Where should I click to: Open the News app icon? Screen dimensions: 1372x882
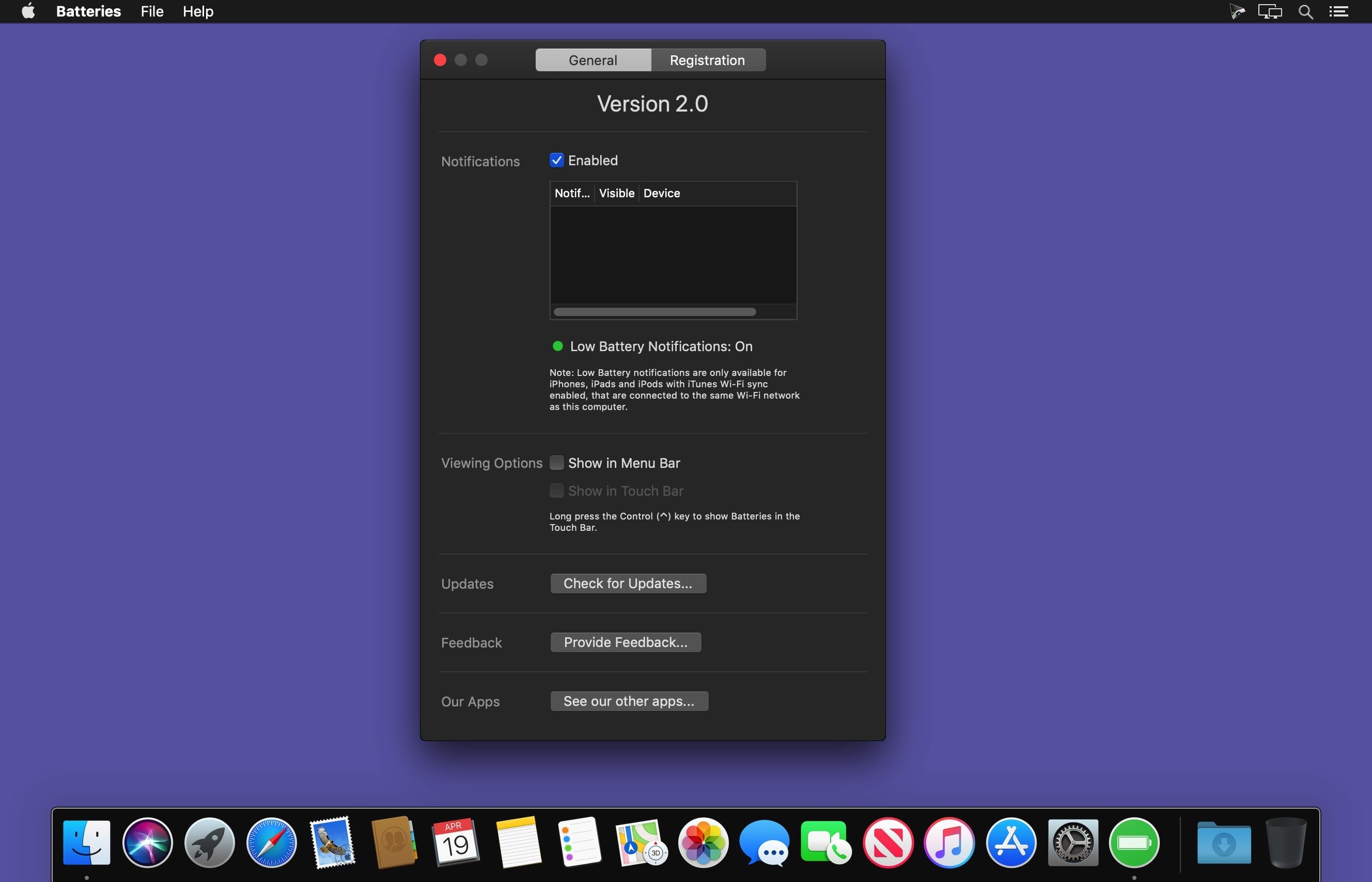click(888, 842)
